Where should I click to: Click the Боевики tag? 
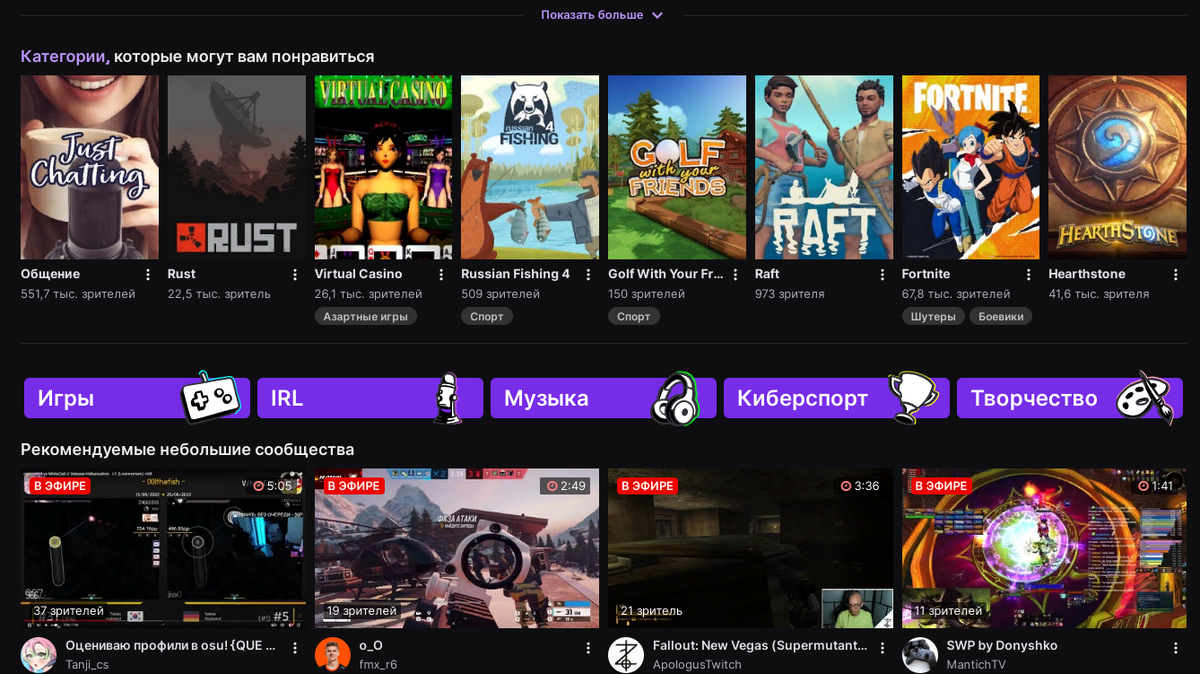click(x=1001, y=316)
